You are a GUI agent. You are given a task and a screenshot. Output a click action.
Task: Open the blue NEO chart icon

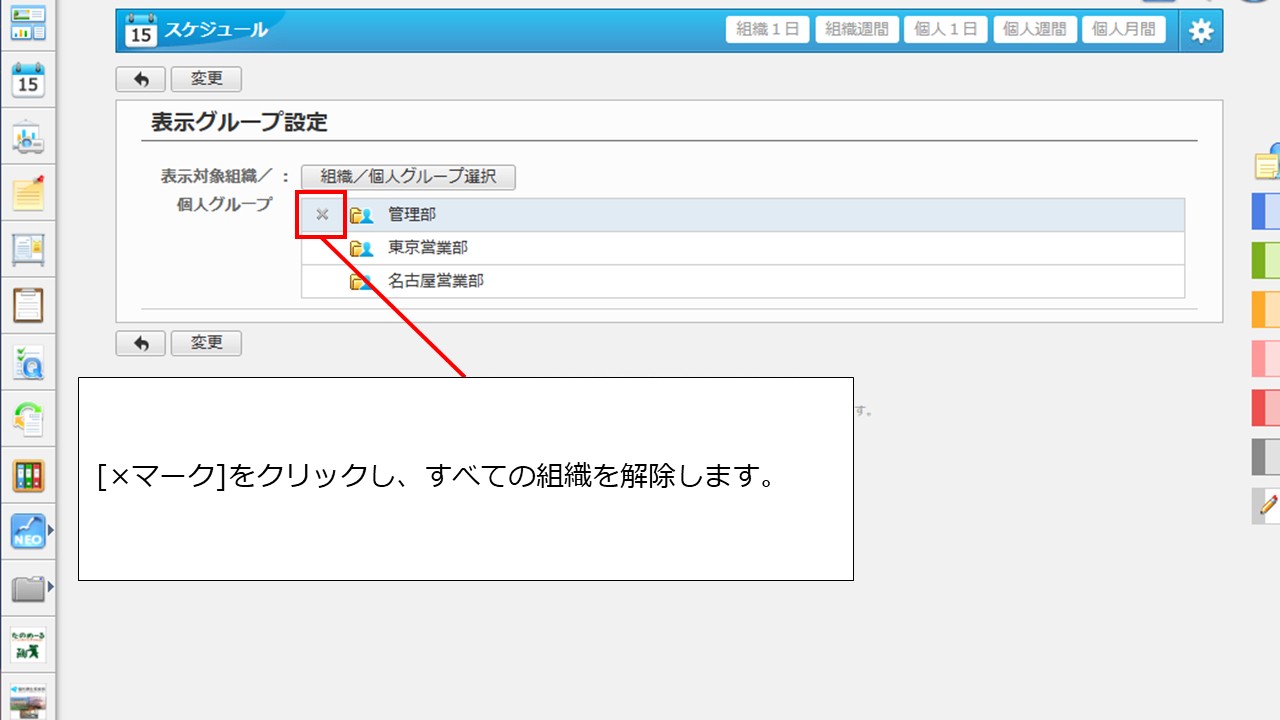pos(28,531)
